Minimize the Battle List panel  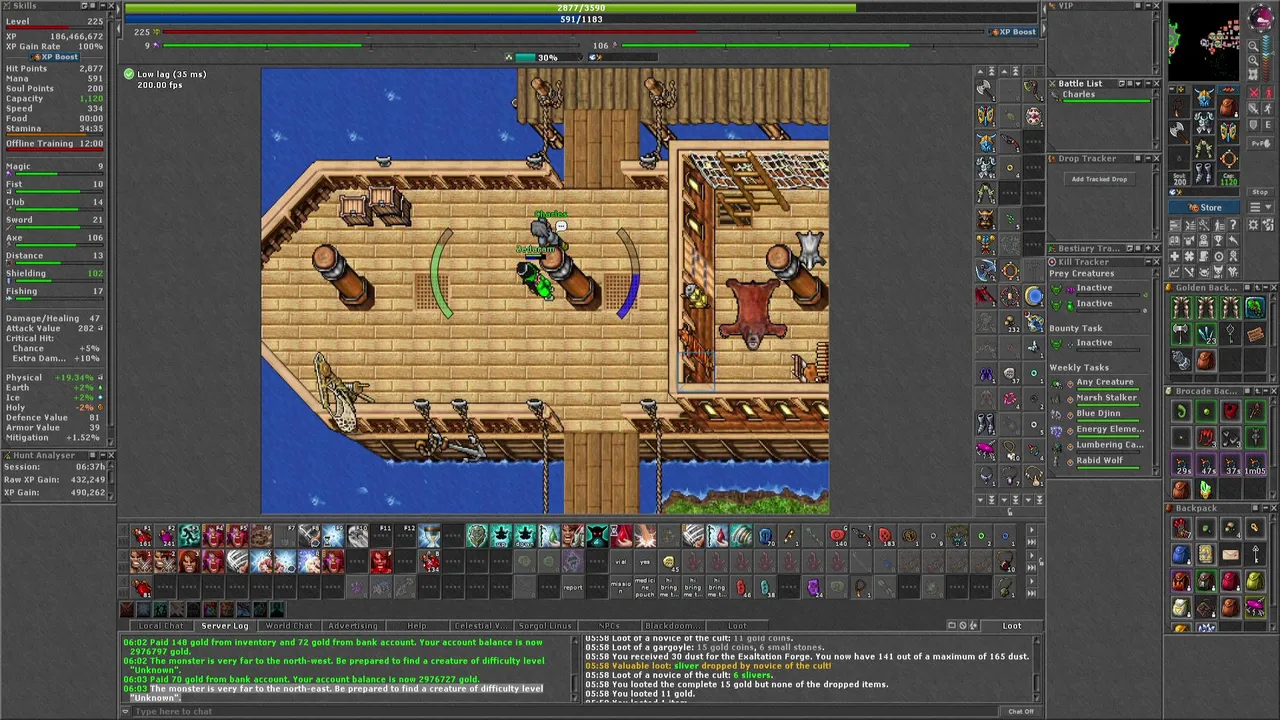[1148, 84]
